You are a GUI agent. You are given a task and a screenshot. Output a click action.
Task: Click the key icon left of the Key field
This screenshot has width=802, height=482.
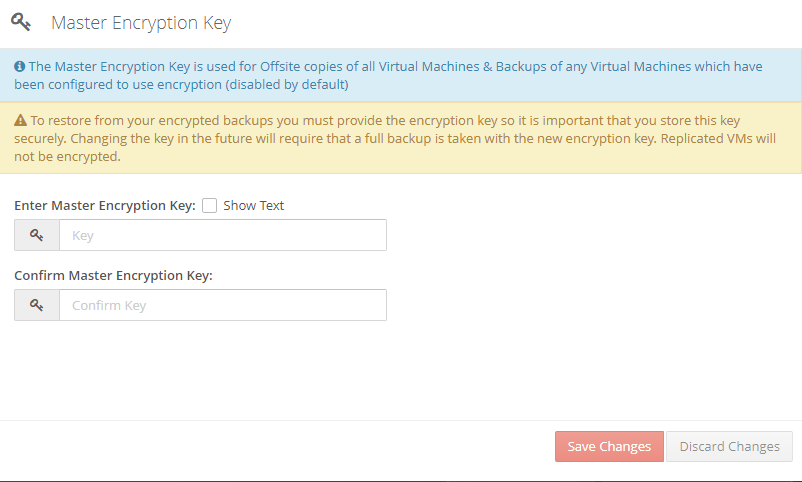37,235
